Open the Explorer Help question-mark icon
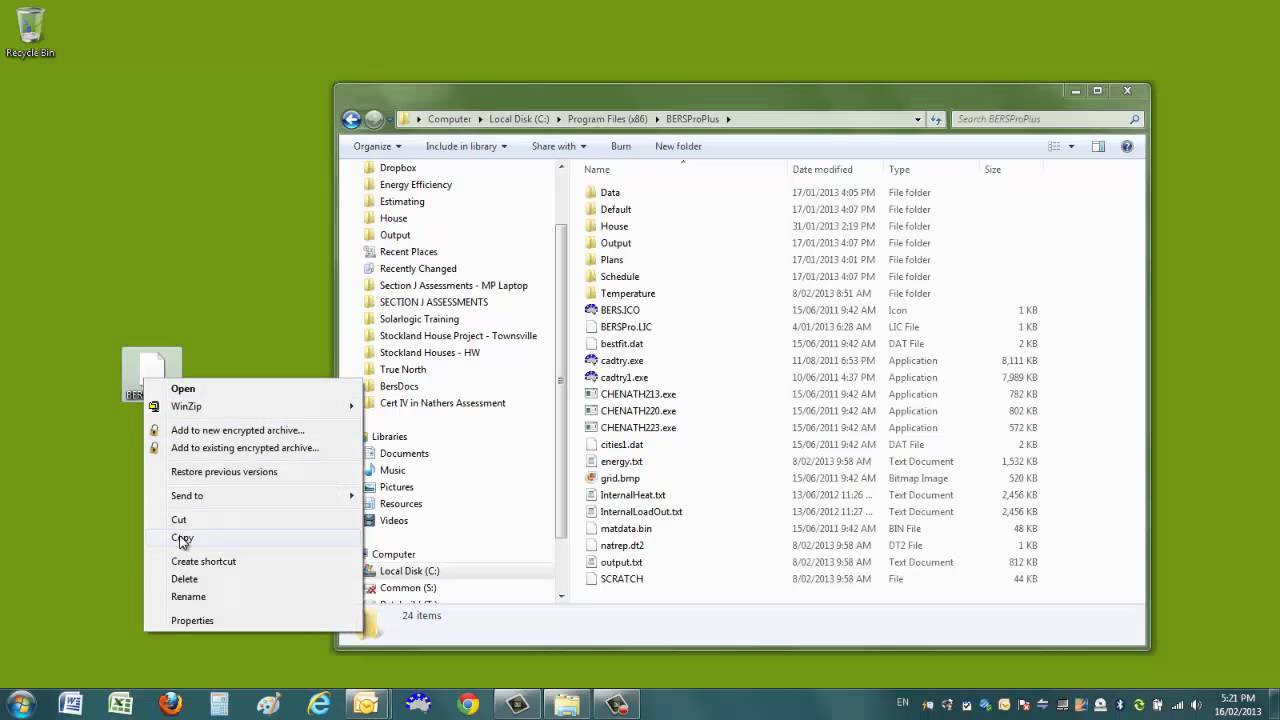The image size is (1280, 720). [x=1127, y=146]
